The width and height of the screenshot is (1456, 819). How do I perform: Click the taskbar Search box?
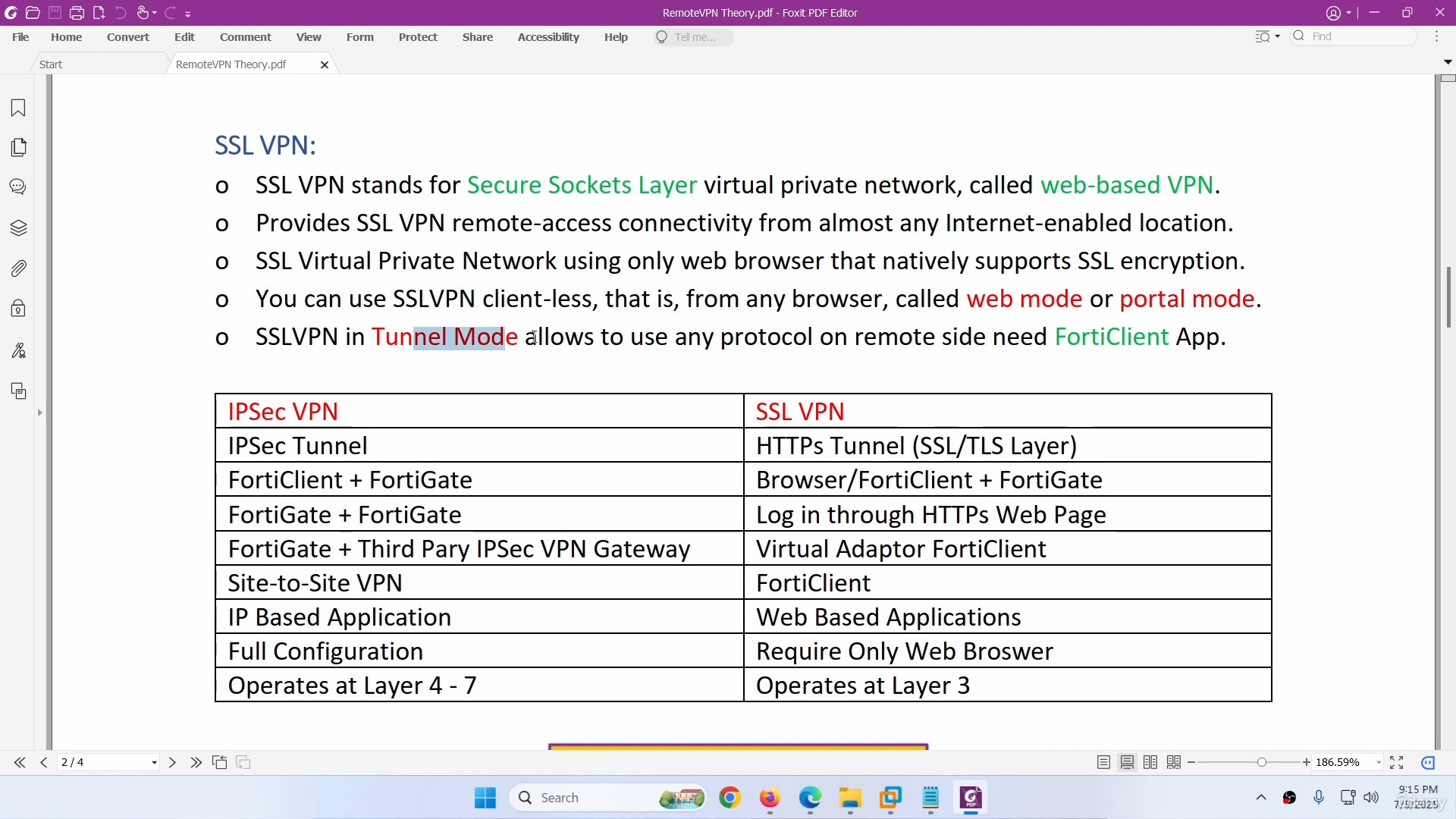pos(608,798)
